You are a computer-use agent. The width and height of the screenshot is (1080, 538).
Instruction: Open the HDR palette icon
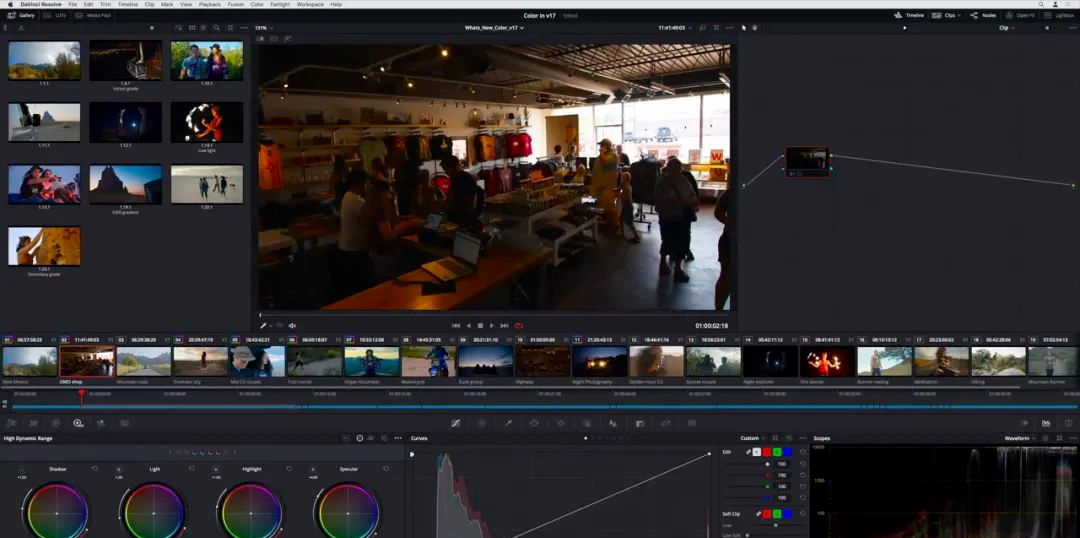click(x=78, y=423)
